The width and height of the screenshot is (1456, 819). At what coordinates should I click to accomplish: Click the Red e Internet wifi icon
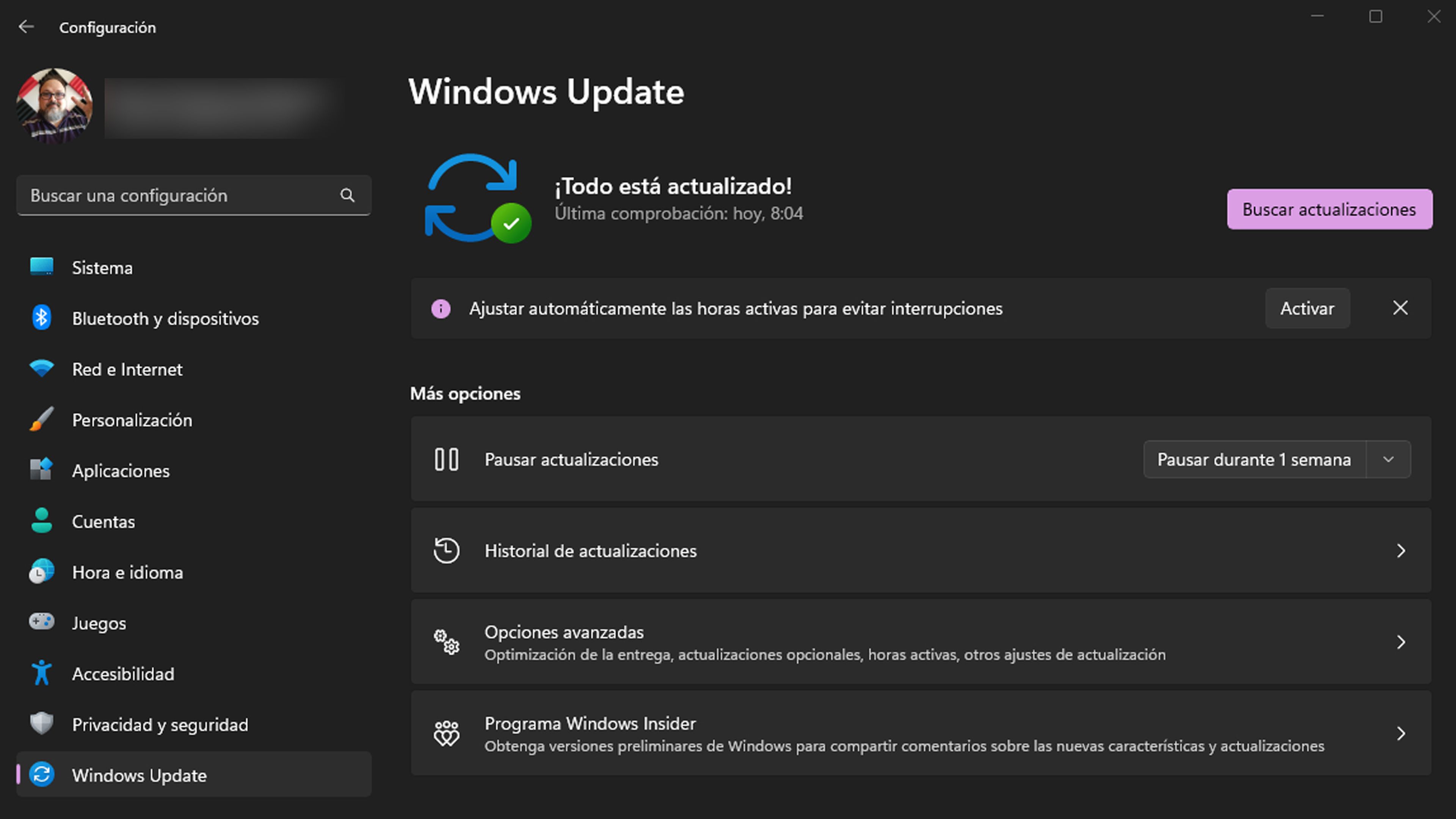41,369
